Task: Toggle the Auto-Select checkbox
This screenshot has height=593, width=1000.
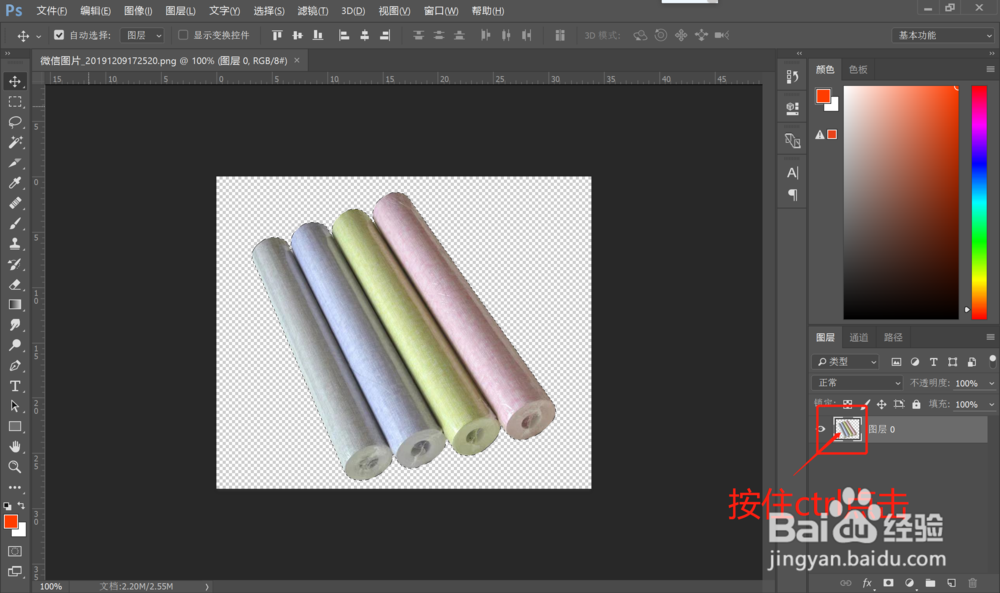Action: pyautogui.click(x=59, y=35)
